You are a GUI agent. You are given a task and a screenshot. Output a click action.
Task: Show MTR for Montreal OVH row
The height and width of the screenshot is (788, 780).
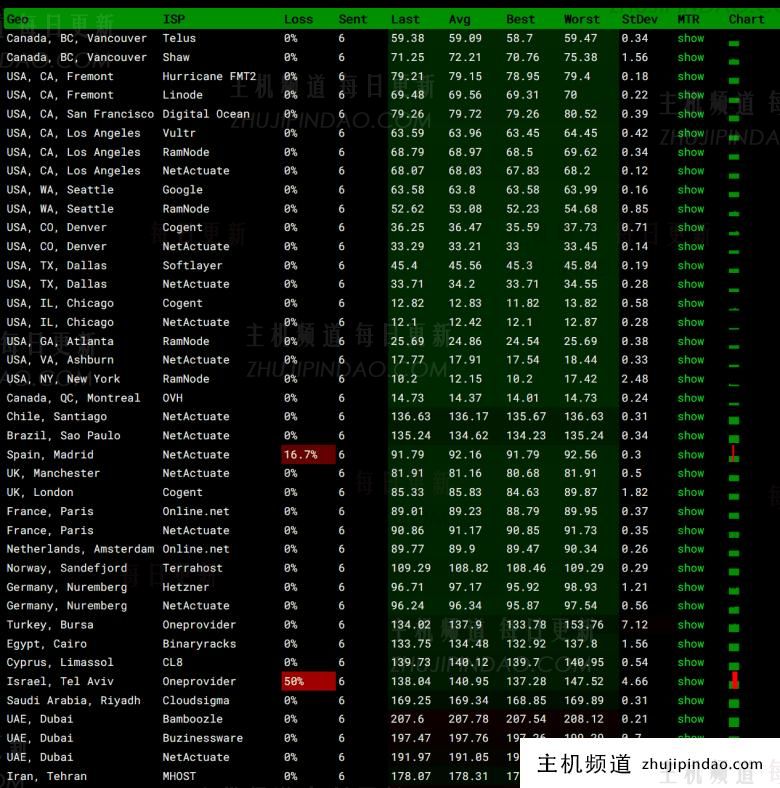691,399
